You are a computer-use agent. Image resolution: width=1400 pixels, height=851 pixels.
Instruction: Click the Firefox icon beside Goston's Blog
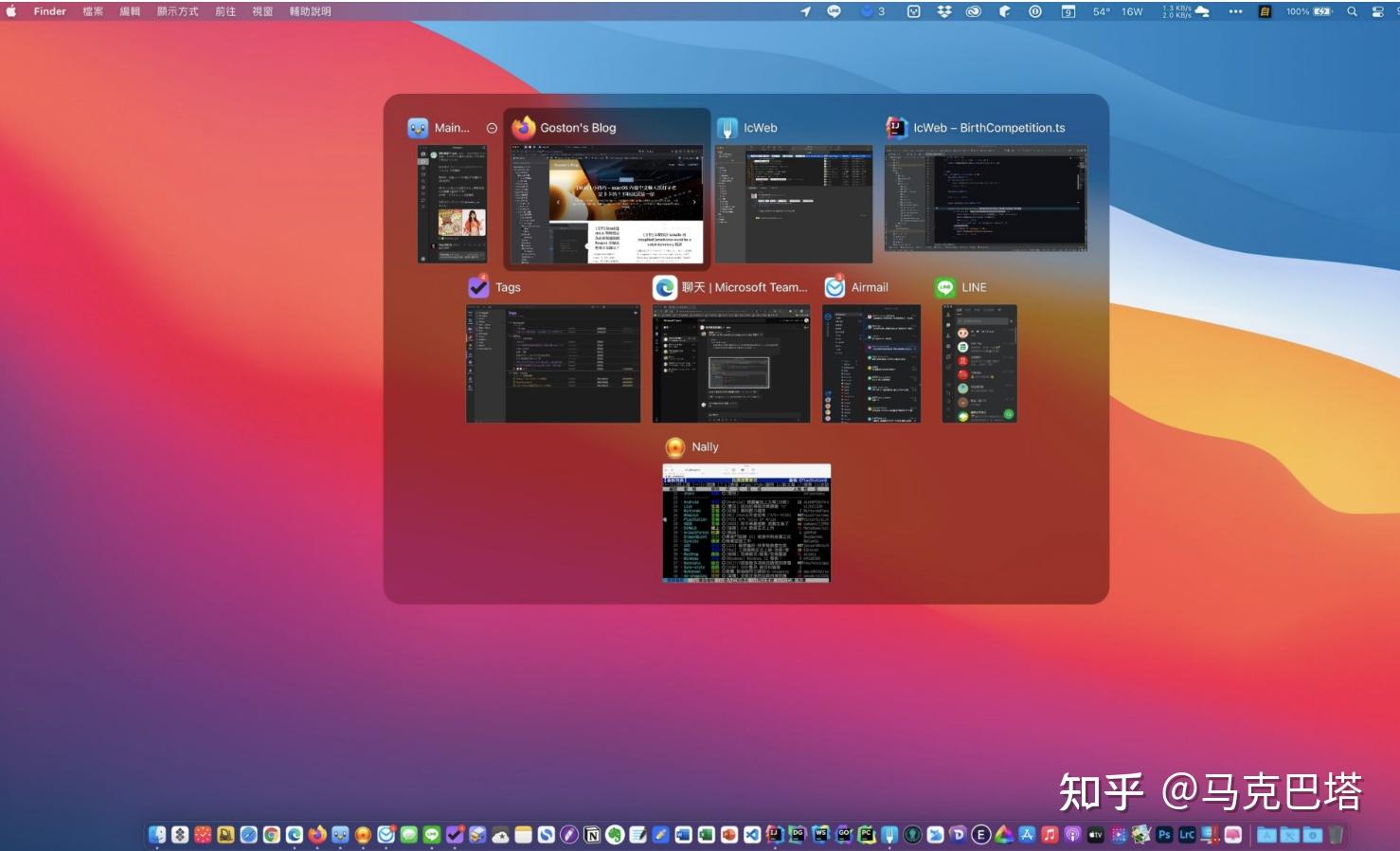tap(524, 127)
